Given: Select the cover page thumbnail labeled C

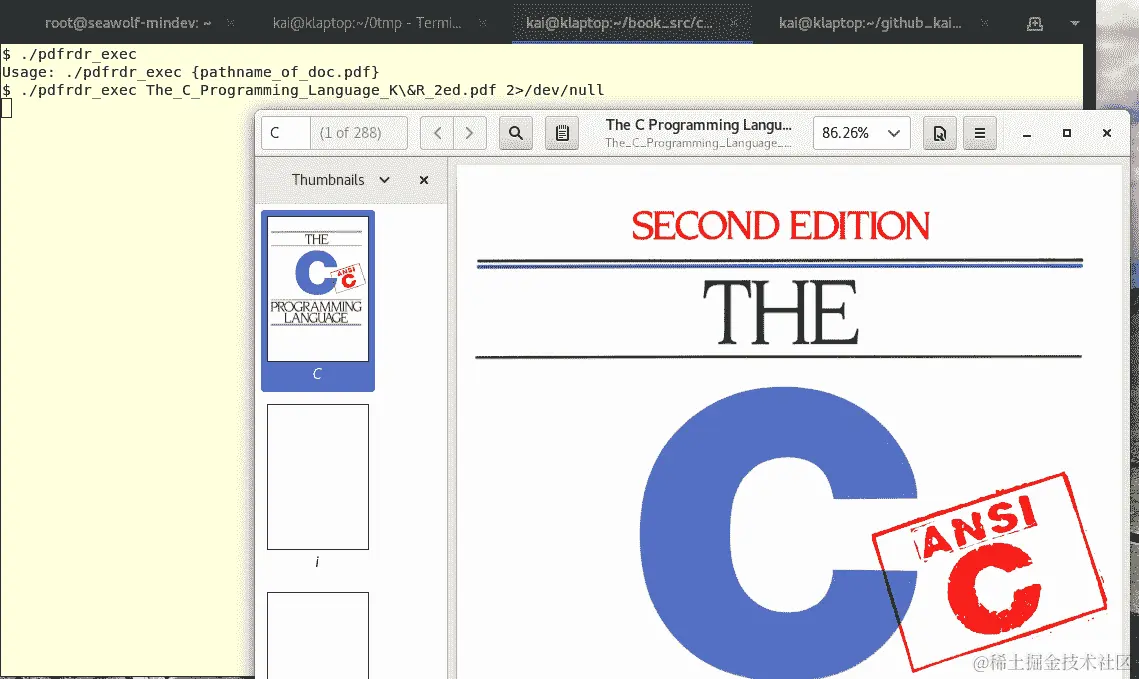Looking at the screenshot, I should click(317, 300).
